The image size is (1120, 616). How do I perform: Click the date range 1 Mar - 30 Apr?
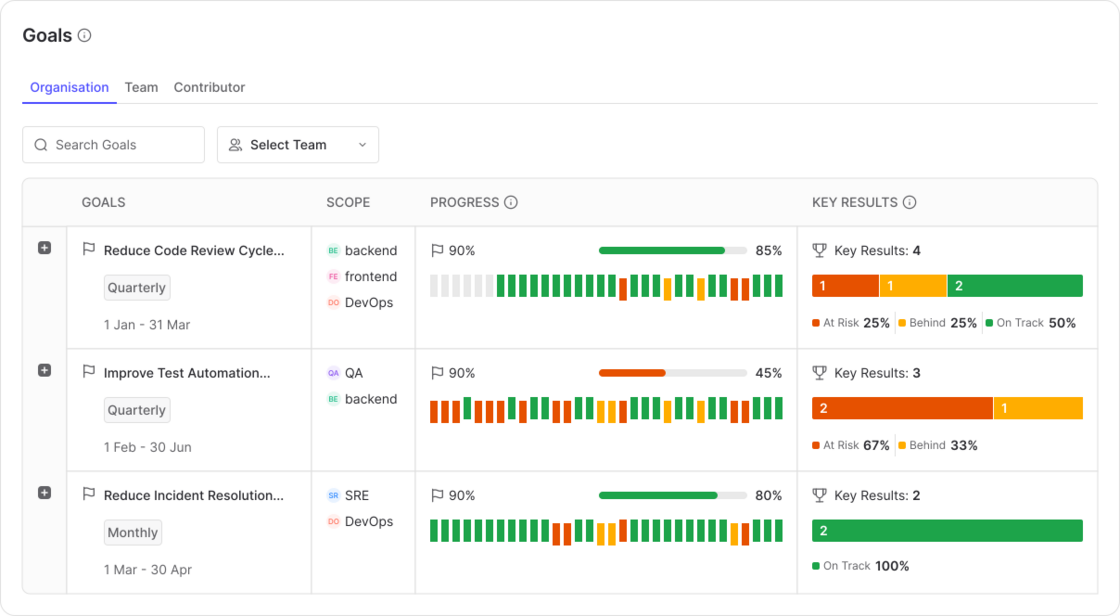tap(148, 570)
